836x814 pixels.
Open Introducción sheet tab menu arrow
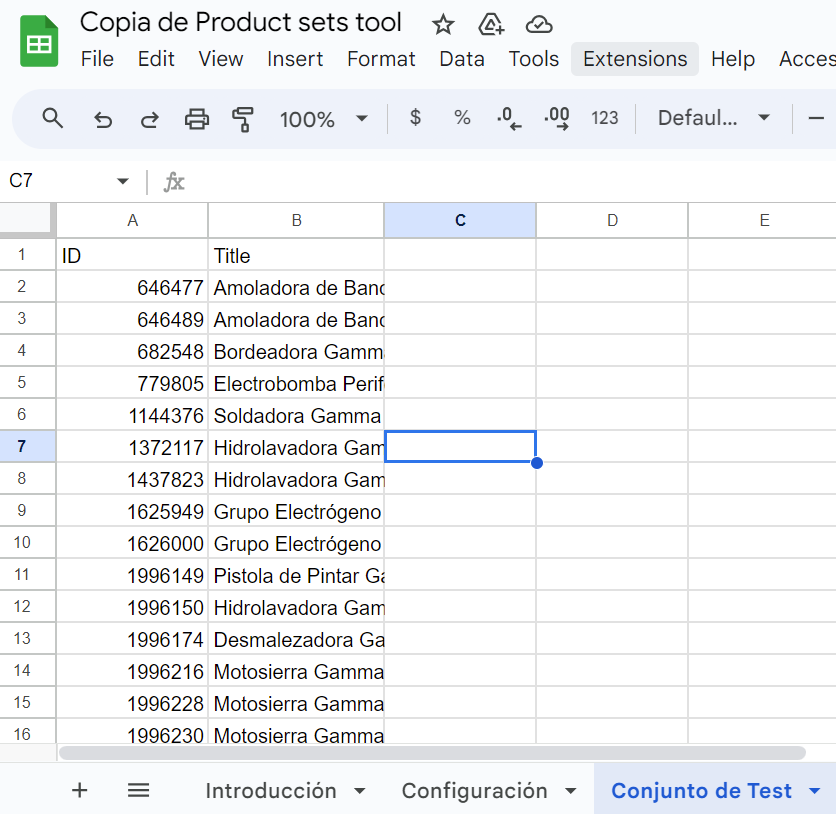click(360, 791)
